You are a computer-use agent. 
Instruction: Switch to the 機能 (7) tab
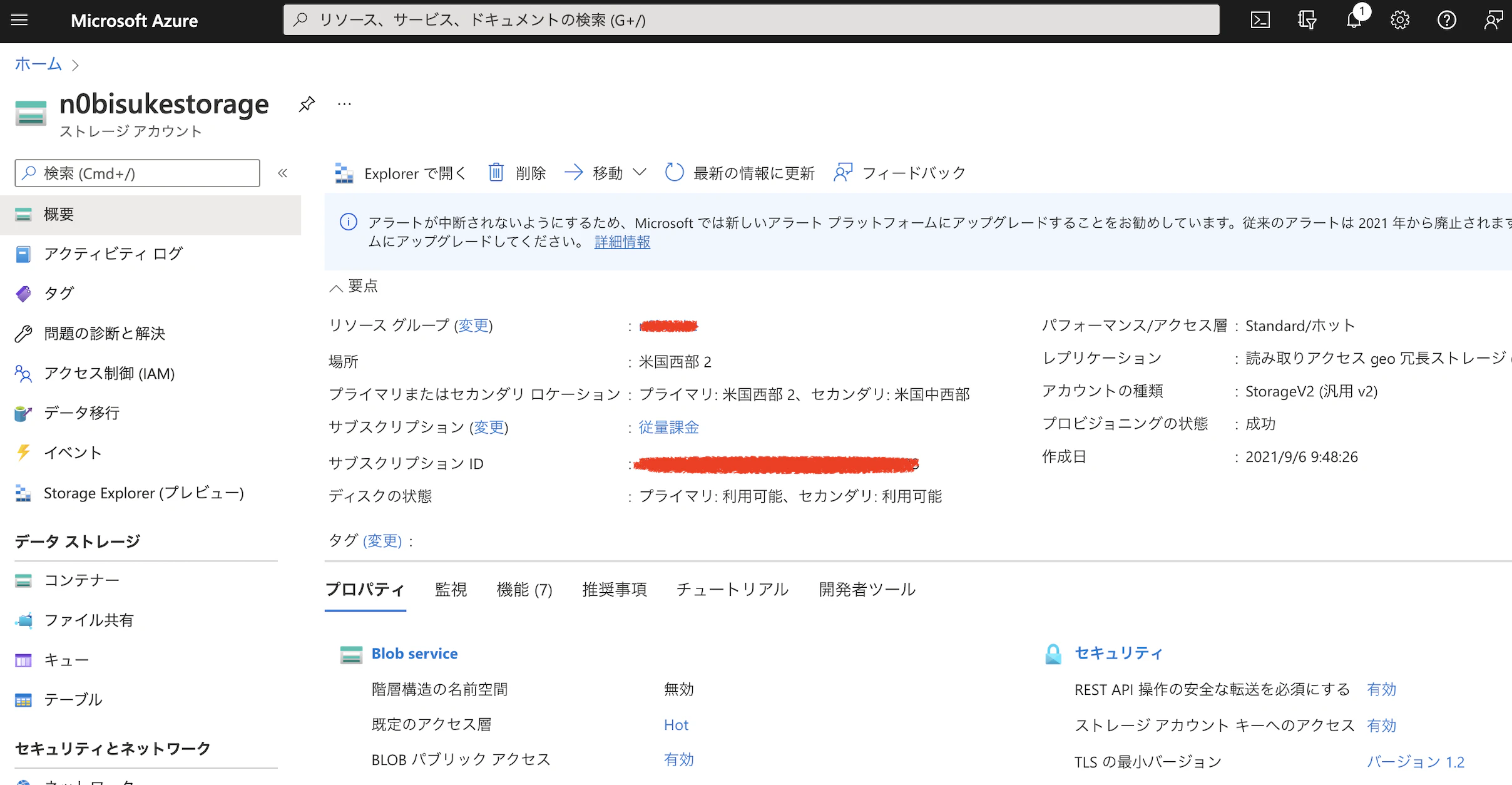524,589
